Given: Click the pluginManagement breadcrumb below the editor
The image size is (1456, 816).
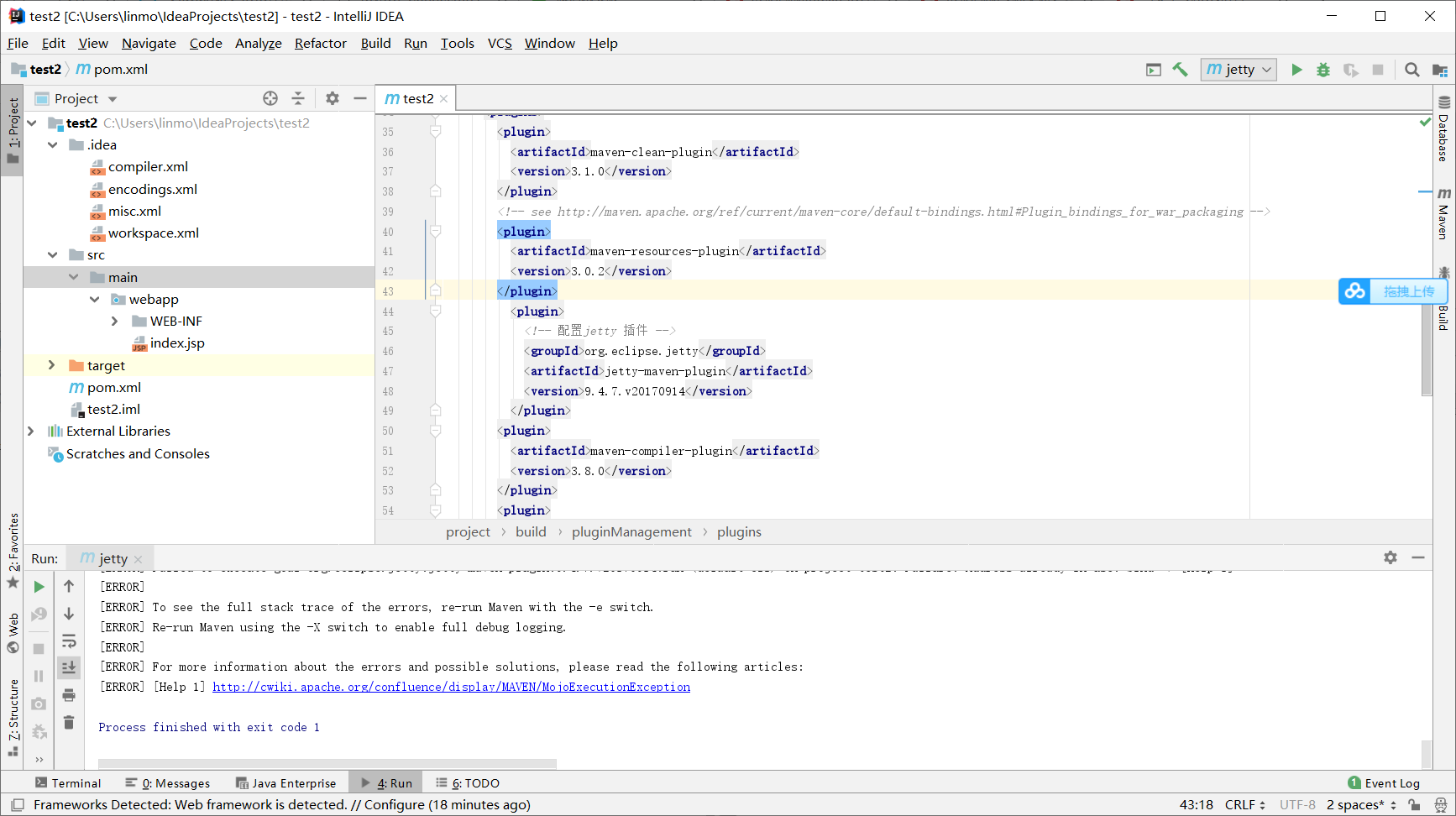Looking at the screenshot, I should (631, 531).
